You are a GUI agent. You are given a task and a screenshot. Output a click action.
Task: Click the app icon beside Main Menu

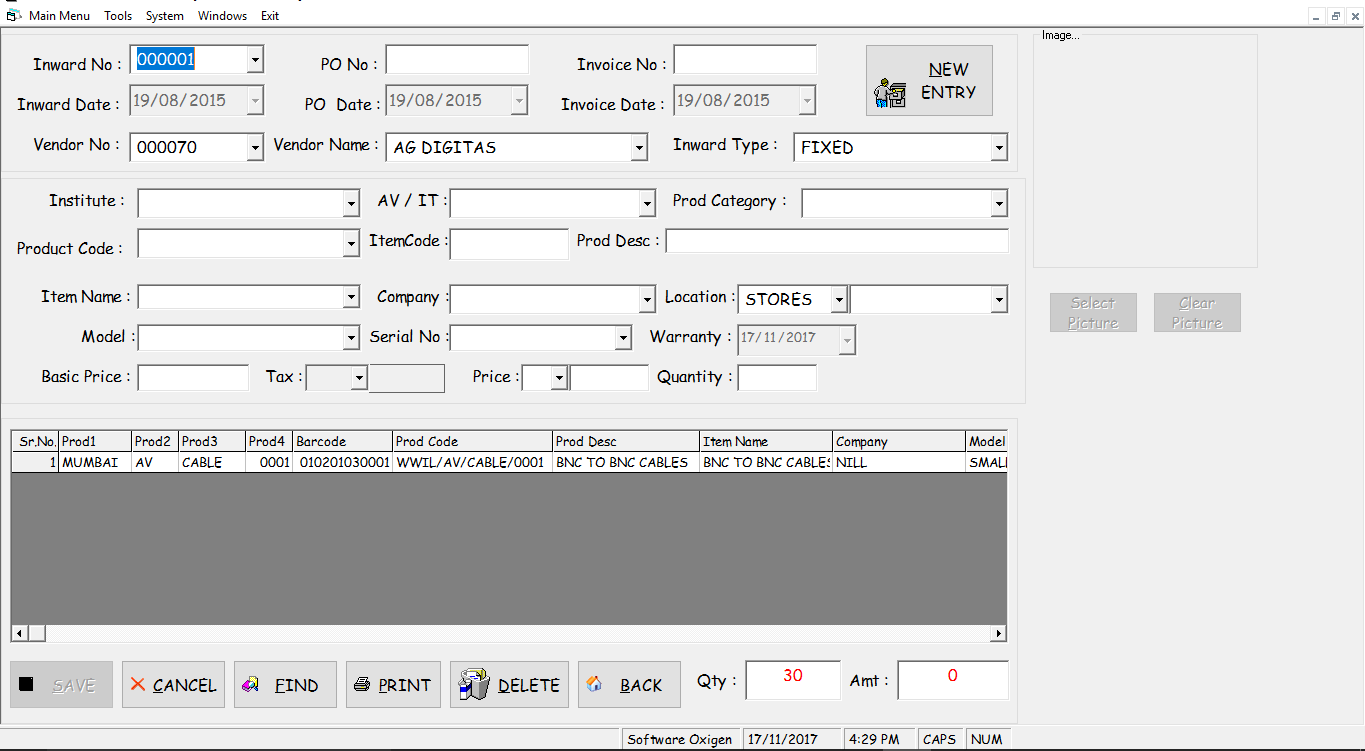tap(13, 15)
